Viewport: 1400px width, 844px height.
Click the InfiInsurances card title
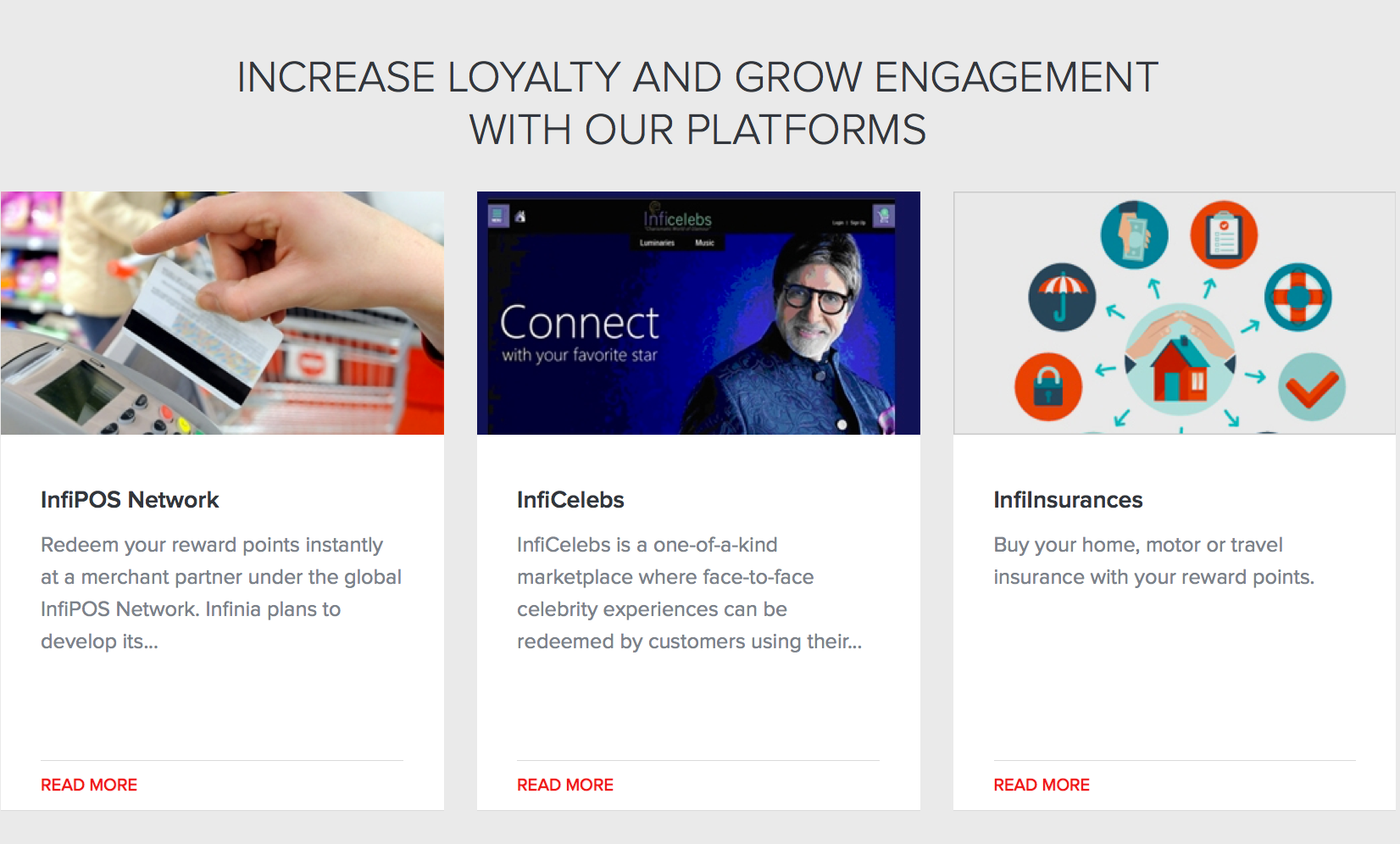tap(1068, 500)
